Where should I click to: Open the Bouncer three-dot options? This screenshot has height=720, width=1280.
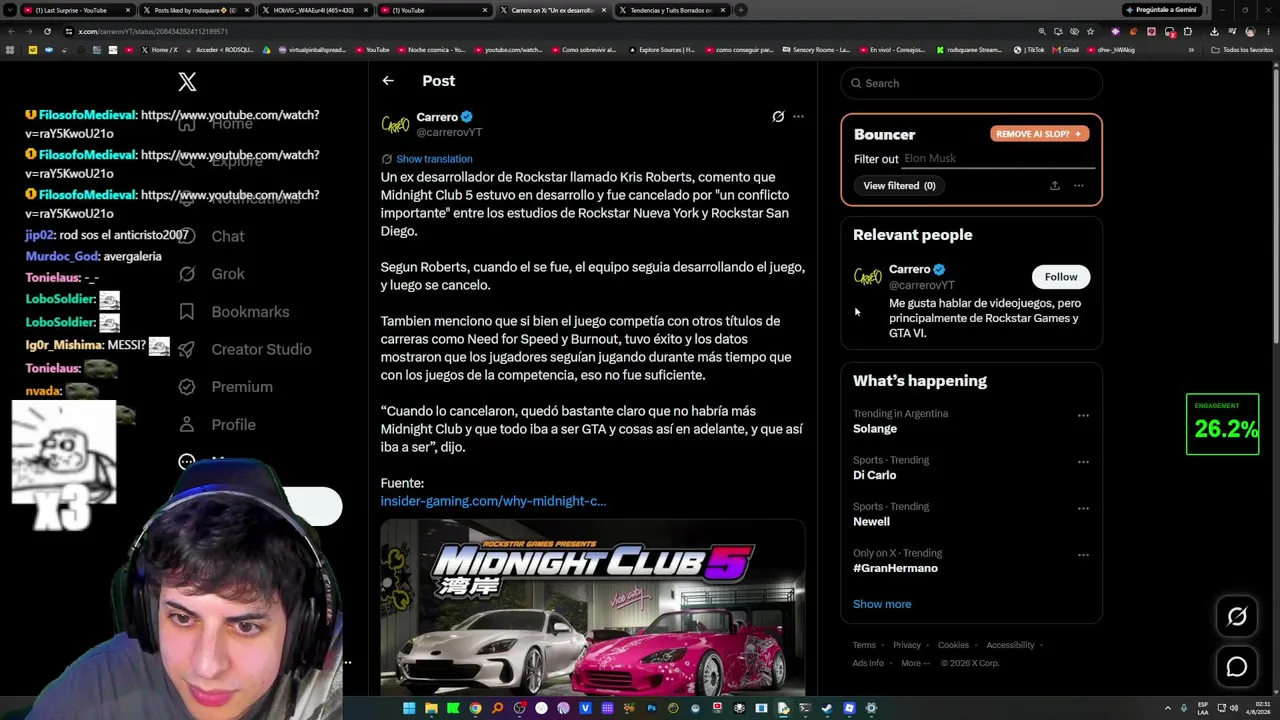point(1078,186)
